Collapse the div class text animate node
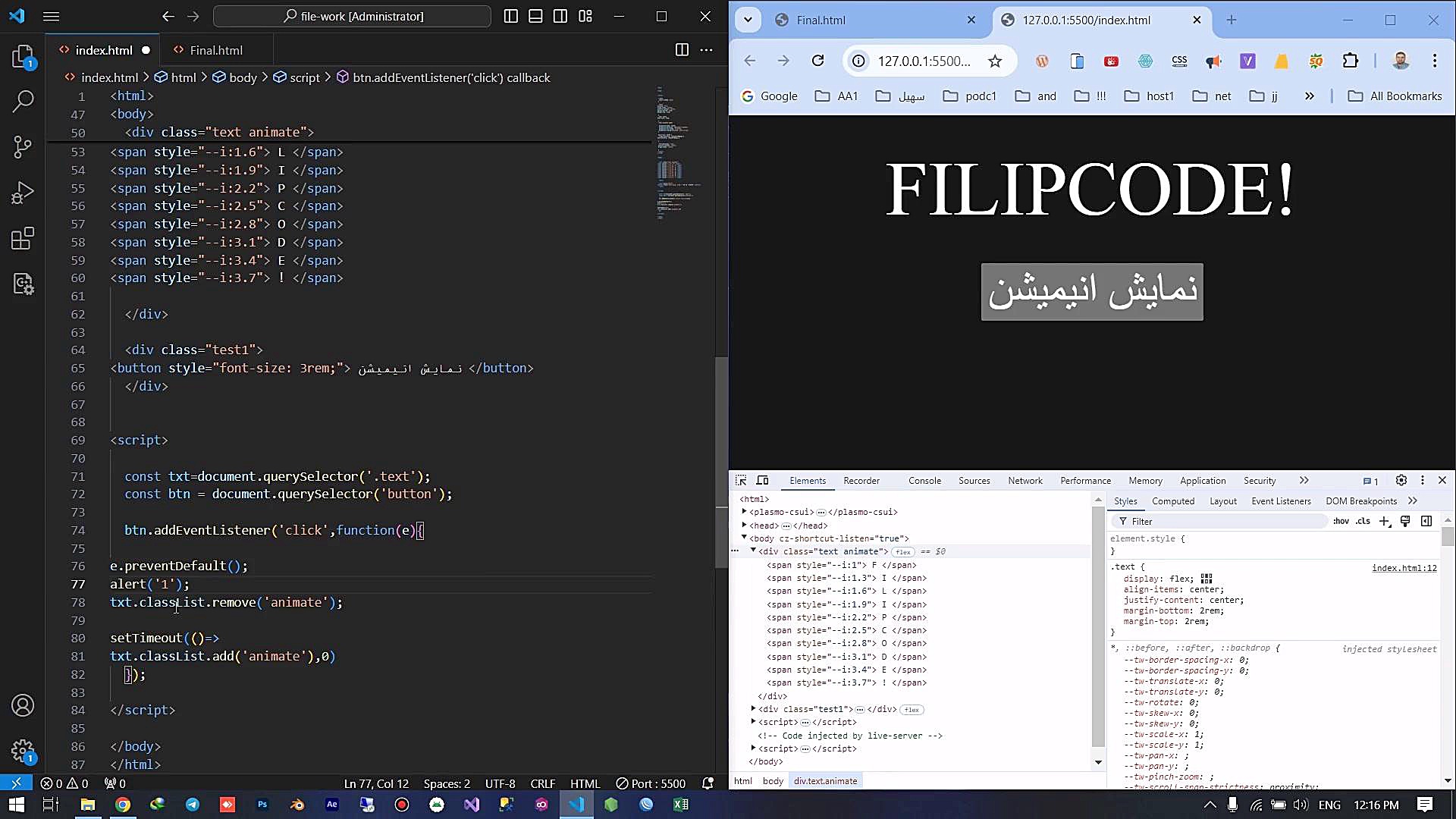The height and width of the screenshot is (819, 1456). click(x=753, y=551)
